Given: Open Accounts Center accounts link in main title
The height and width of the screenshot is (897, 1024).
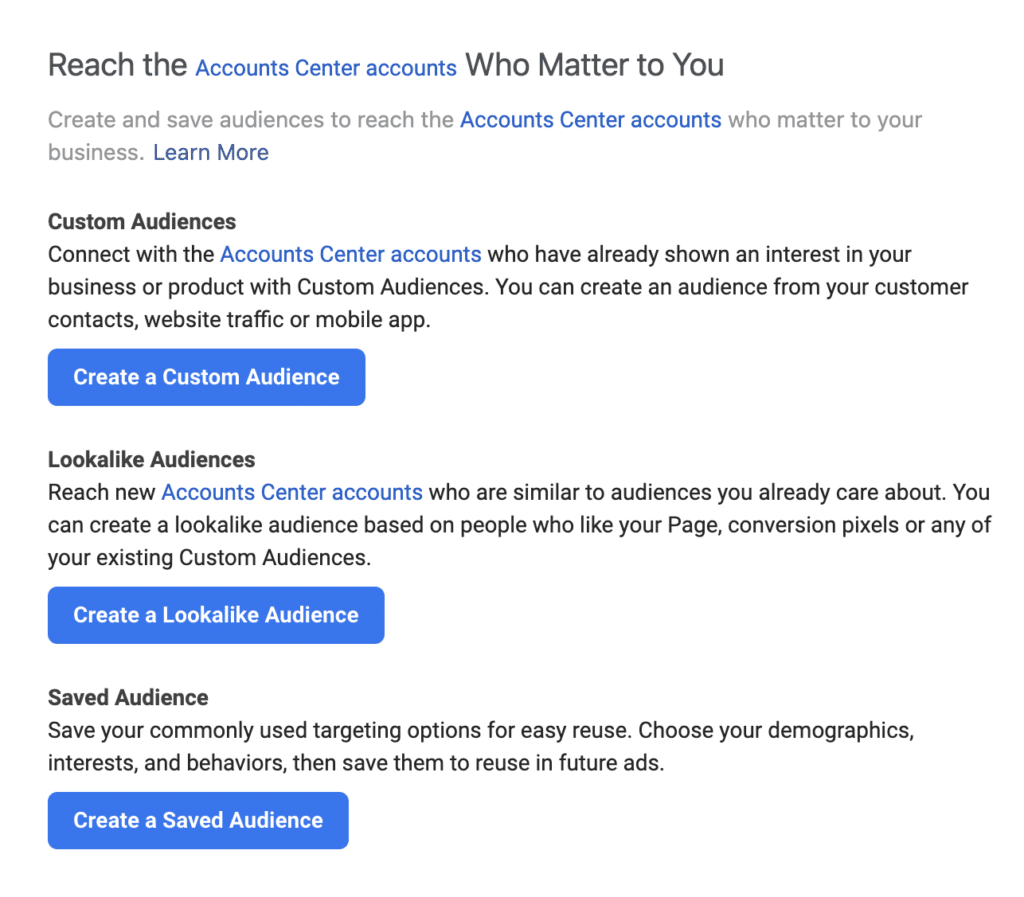Looking at the screenshot, I should [x=326, y=68].
